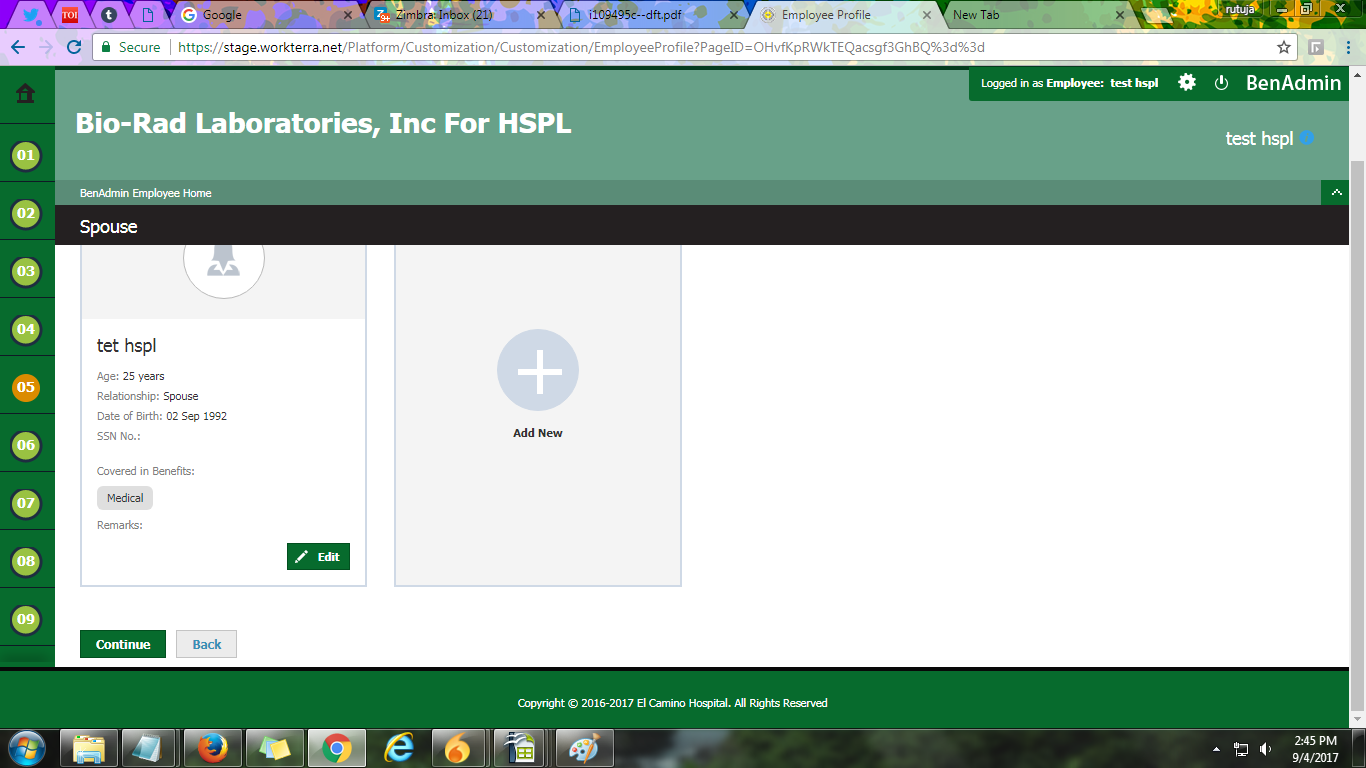
Task: Open step 07 in the sidebar
Action: 26,503
